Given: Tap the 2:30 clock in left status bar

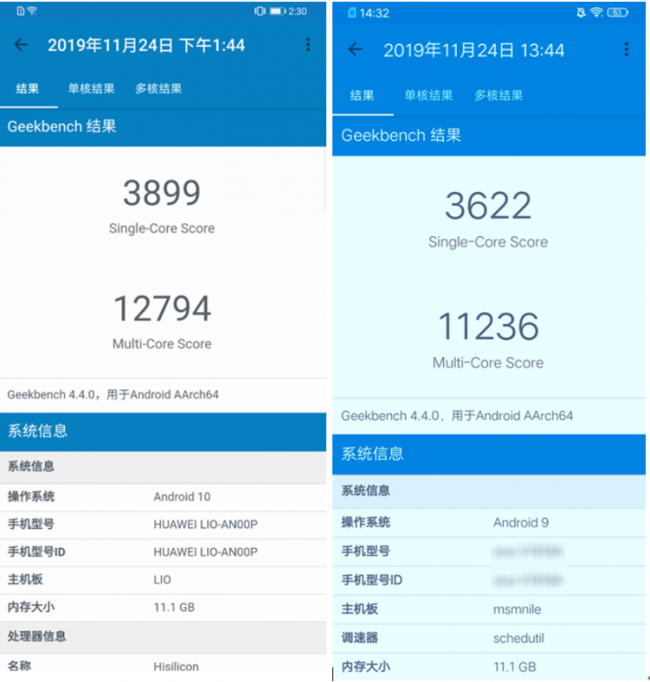Looking at the screenshot, I should (298, 11).
